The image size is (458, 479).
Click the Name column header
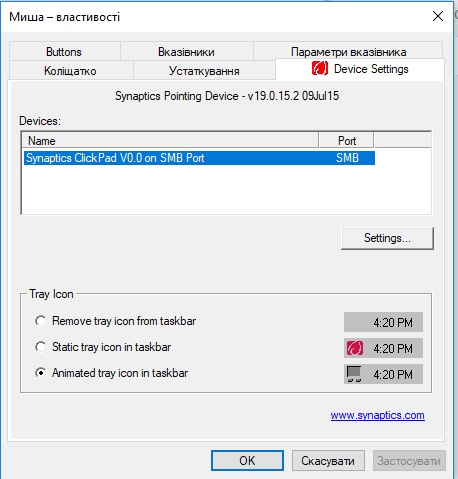(x=170, y=140)
